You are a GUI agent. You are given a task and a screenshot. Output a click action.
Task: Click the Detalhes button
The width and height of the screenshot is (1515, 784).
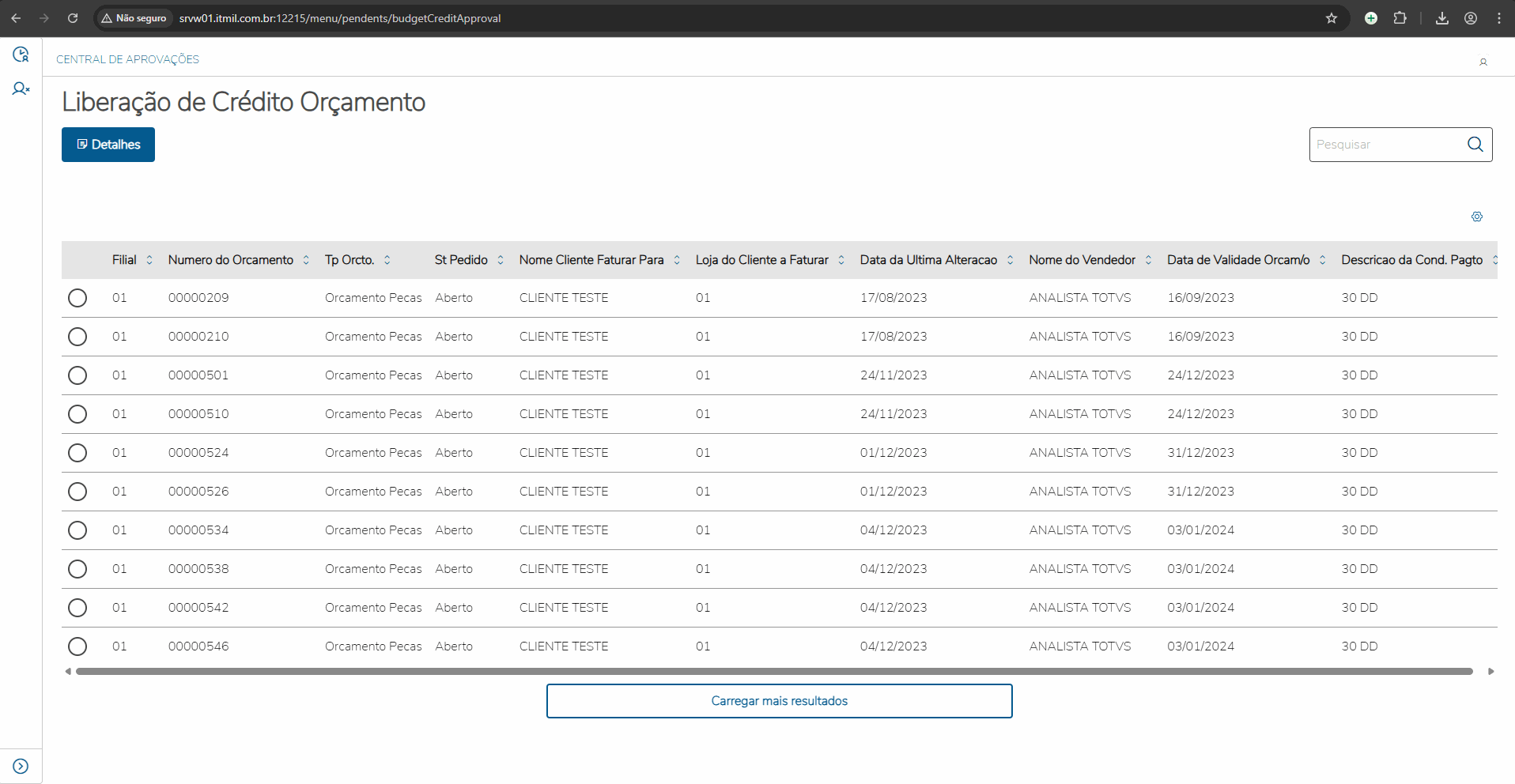[x=108, y=145]
